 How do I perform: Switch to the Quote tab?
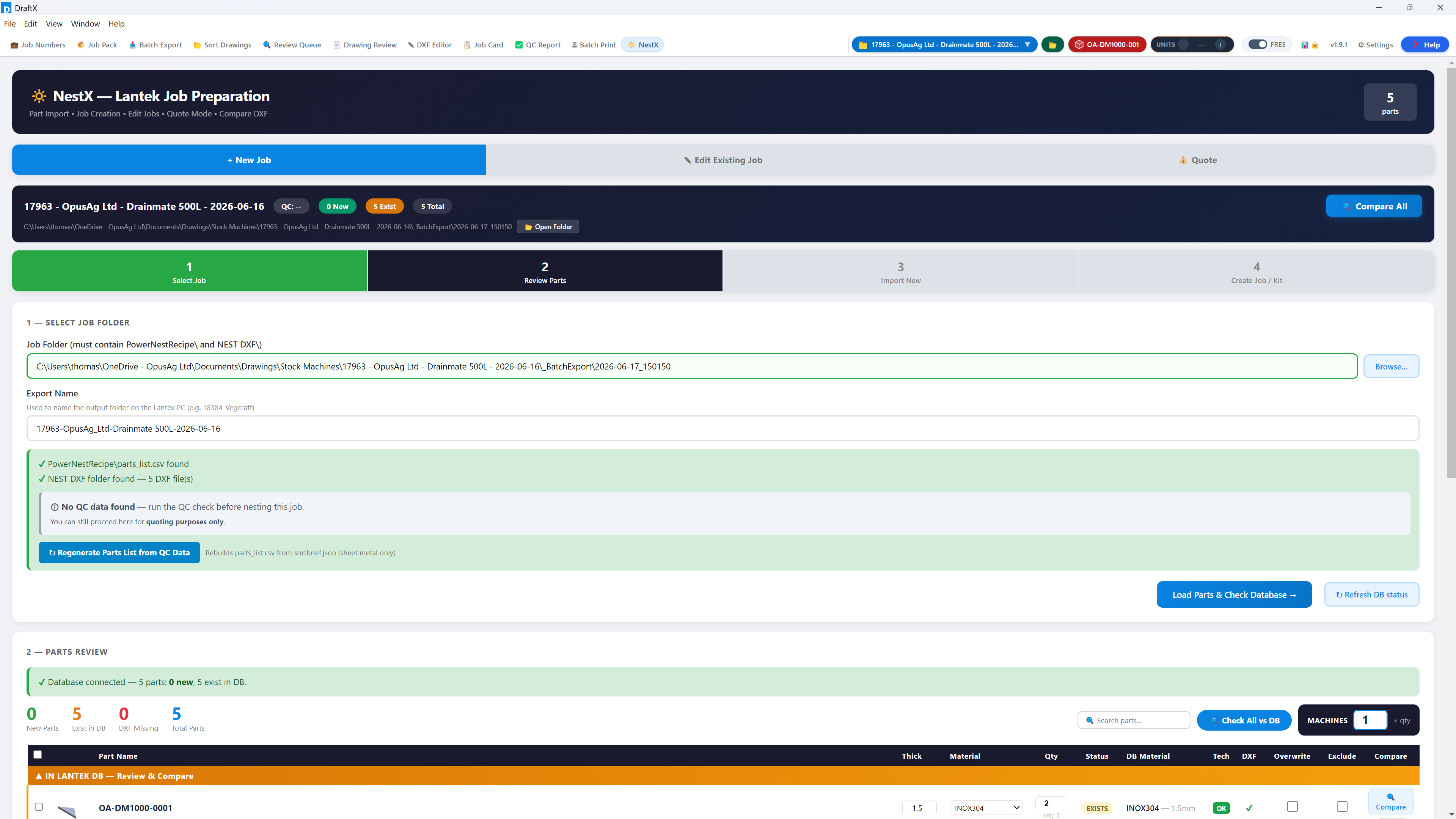(x=1197, y=160)
